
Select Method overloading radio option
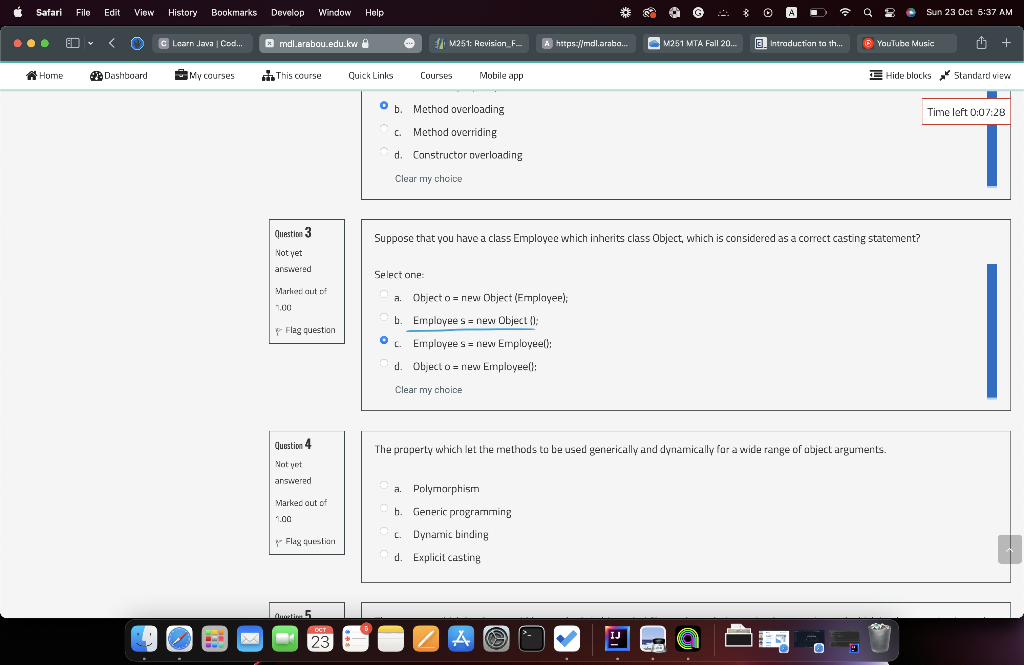click(384, 105)
